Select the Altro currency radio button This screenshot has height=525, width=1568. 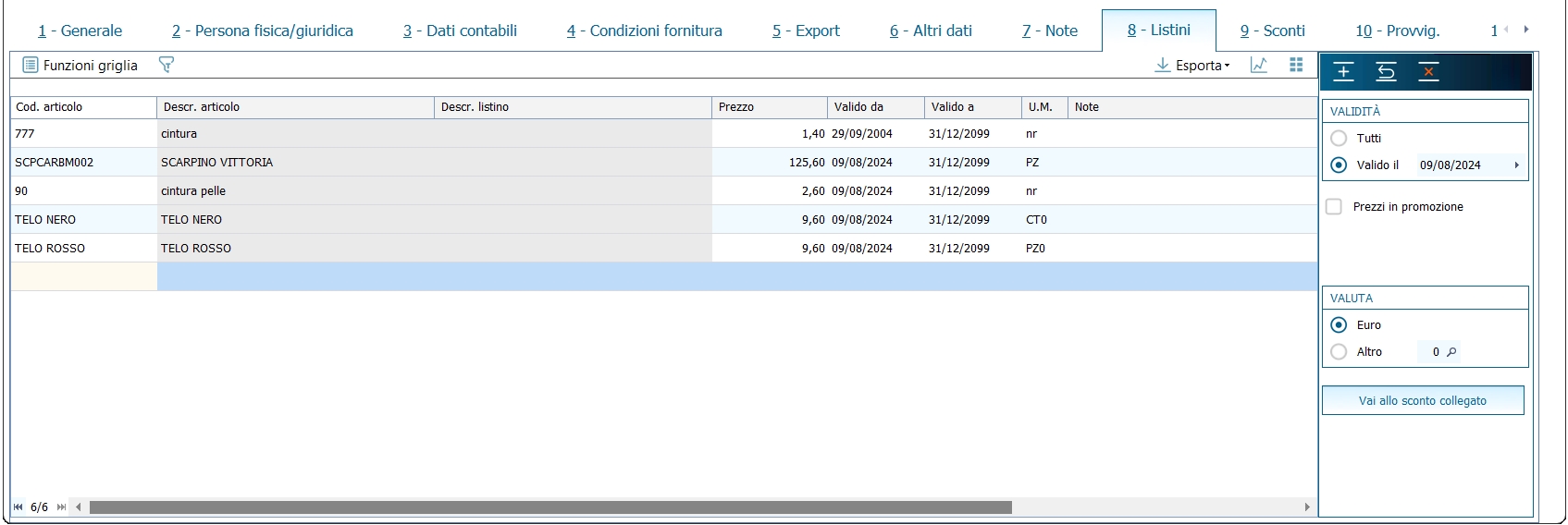click(x=1339, y=352)
